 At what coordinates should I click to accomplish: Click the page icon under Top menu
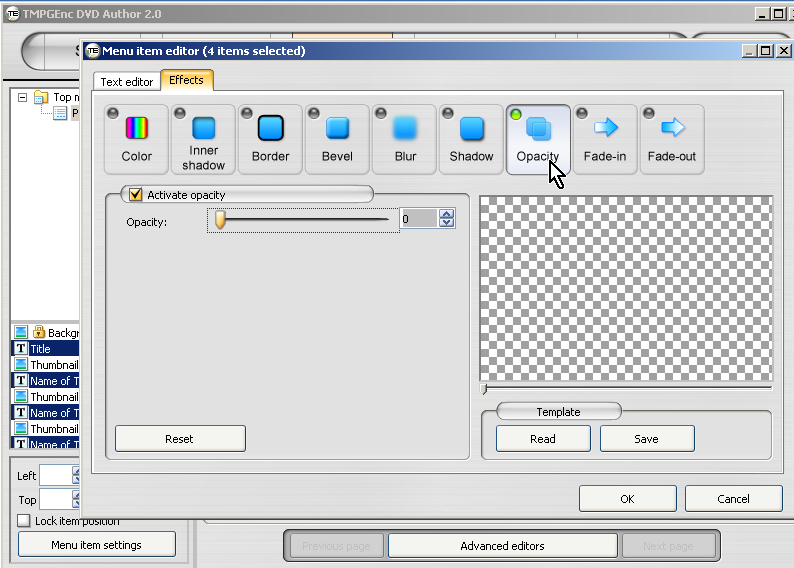point(60,112)
